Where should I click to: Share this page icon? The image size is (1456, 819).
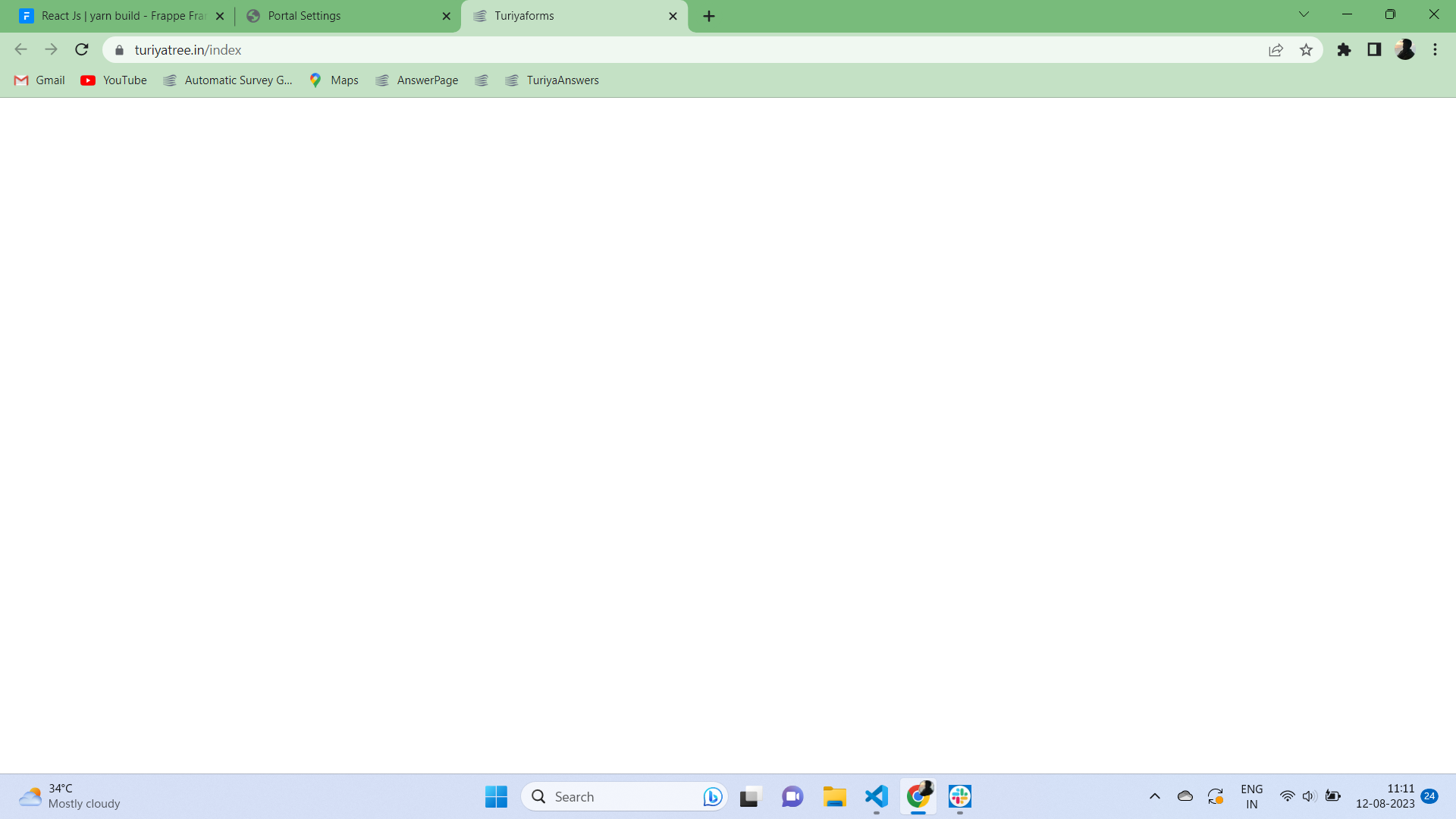1276,50
